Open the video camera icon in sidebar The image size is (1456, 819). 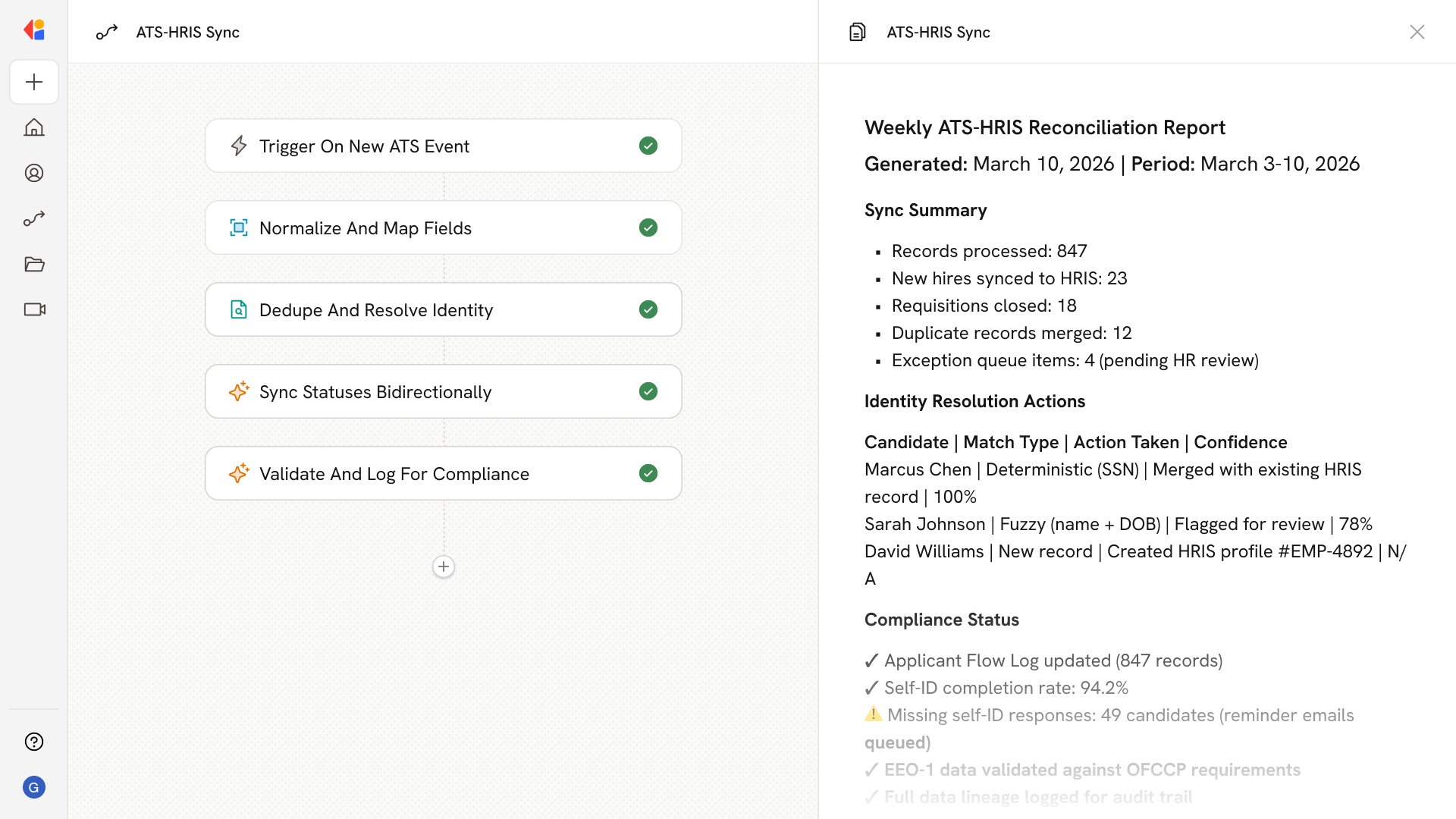pos(34,309)
